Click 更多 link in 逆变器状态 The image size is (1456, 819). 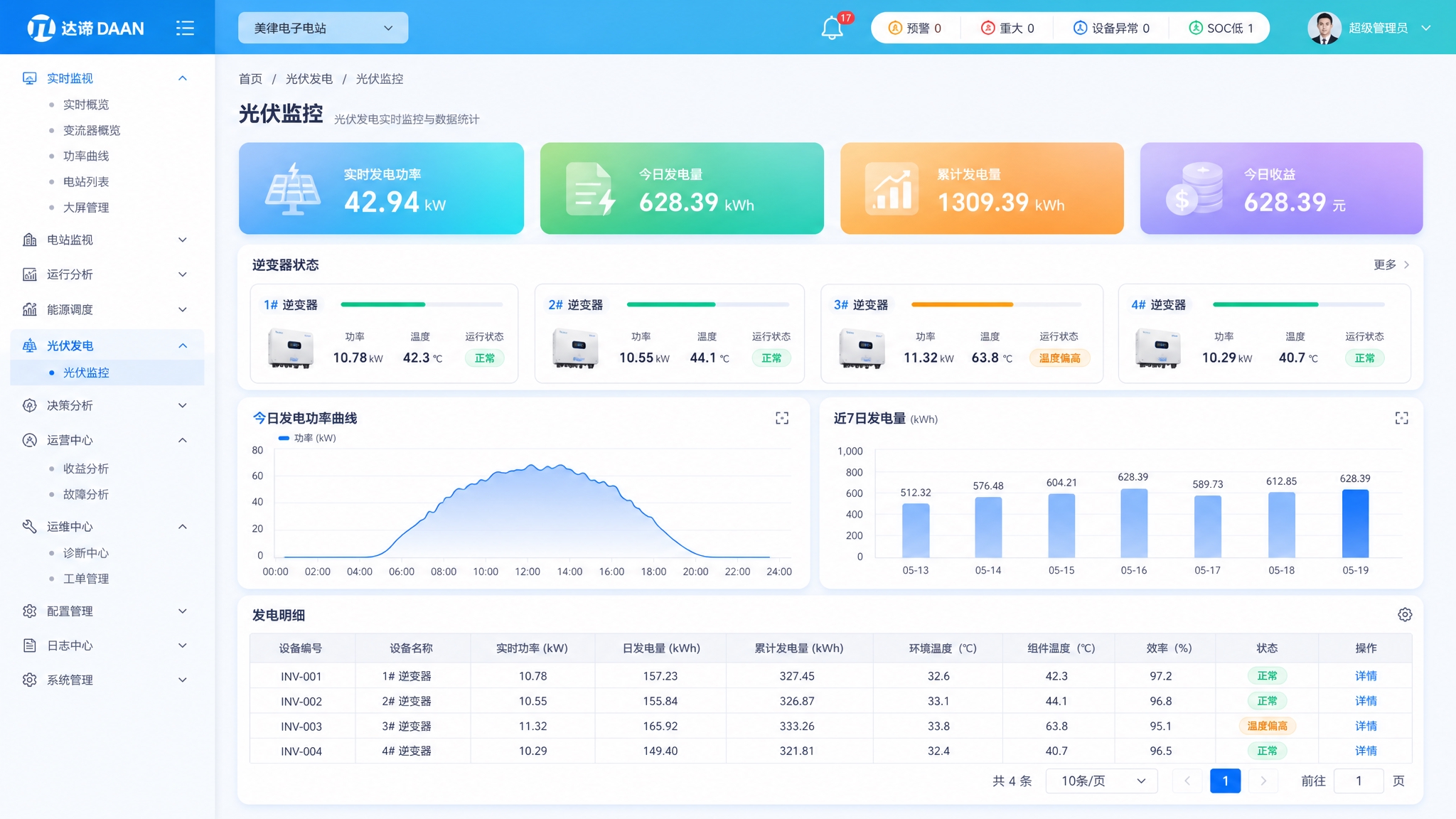tap(1391, 264)
